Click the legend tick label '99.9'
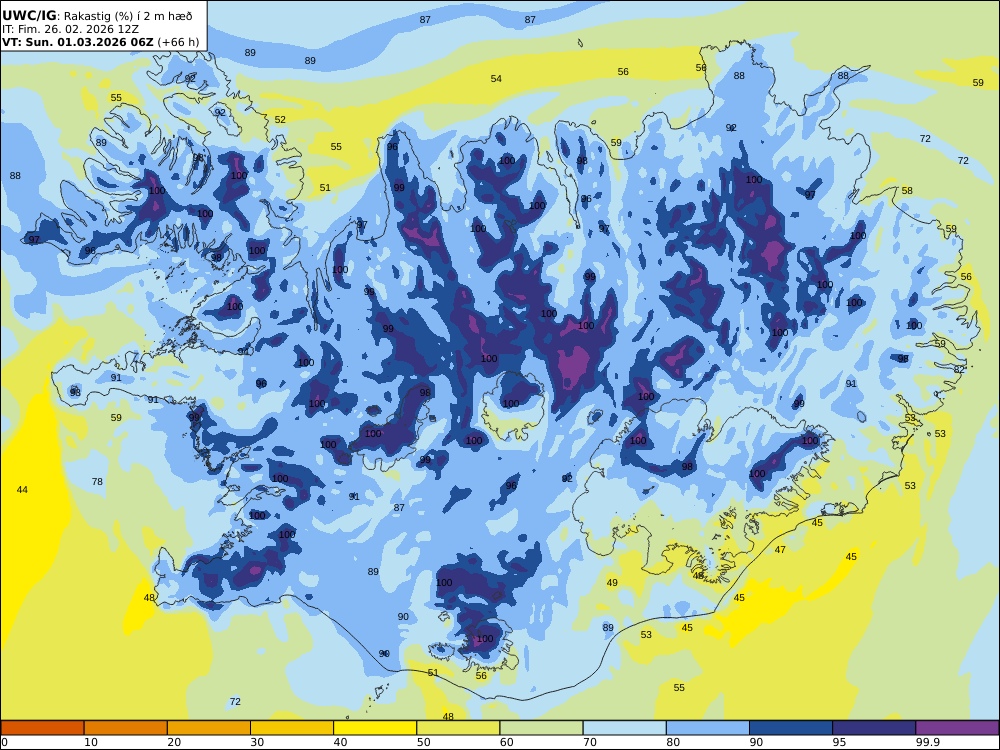This screenshot has width=1000, height=750. (927, 742)
